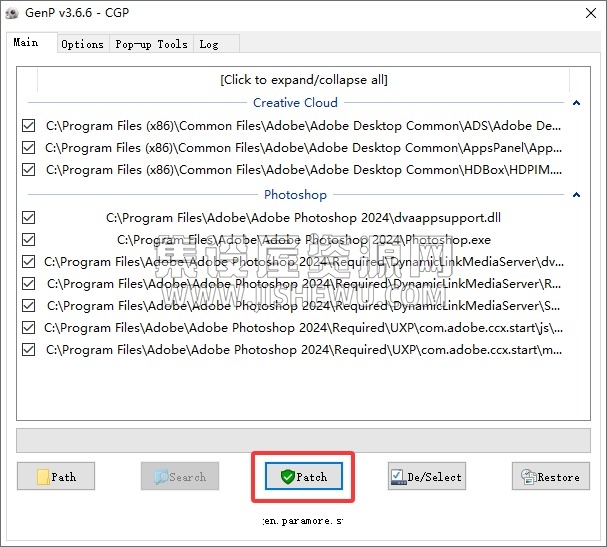
Task: Uncheck the dvaappsupport.dll checkbox
Action: point(29,218)
